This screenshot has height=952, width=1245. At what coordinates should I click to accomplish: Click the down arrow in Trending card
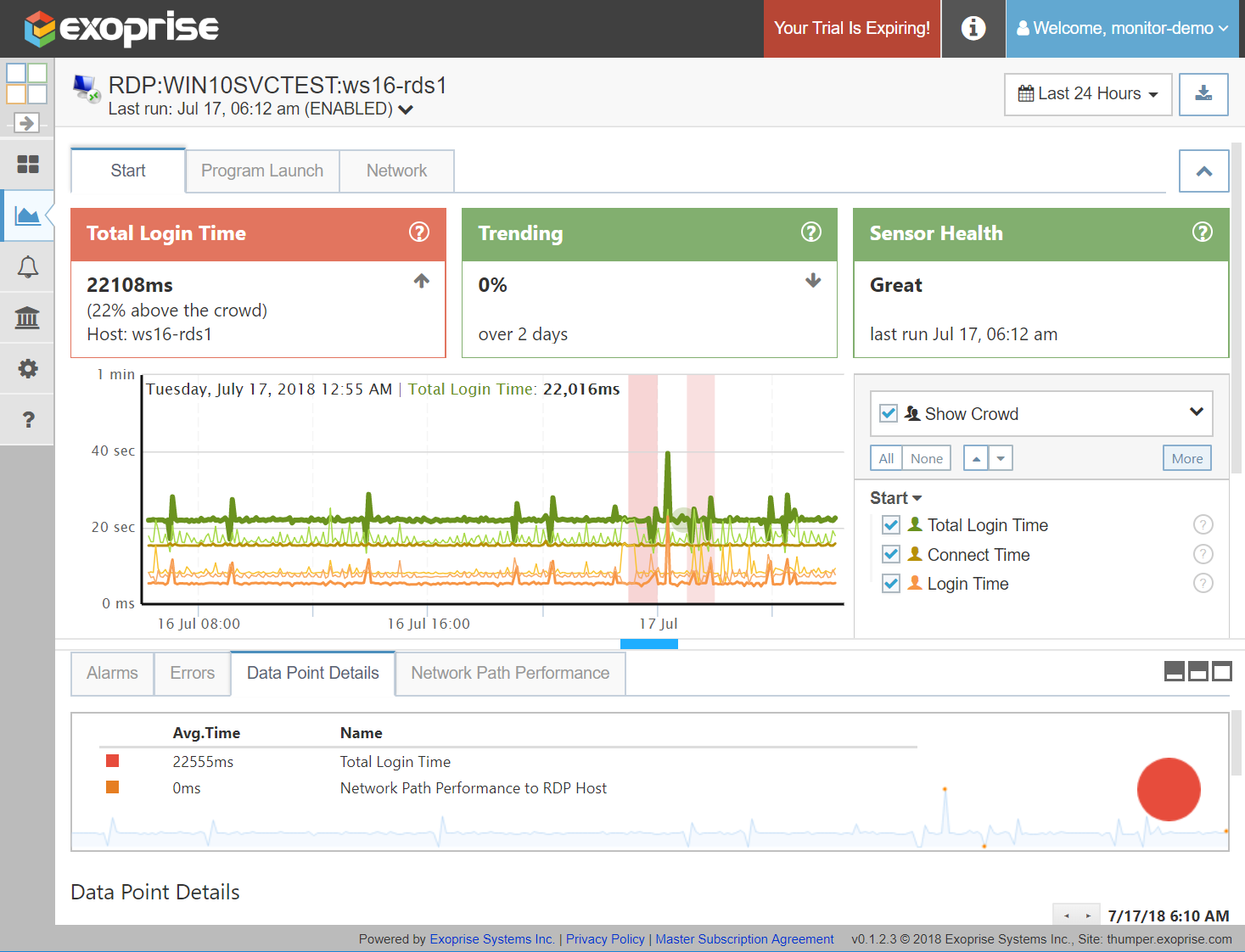pos(813,281)
